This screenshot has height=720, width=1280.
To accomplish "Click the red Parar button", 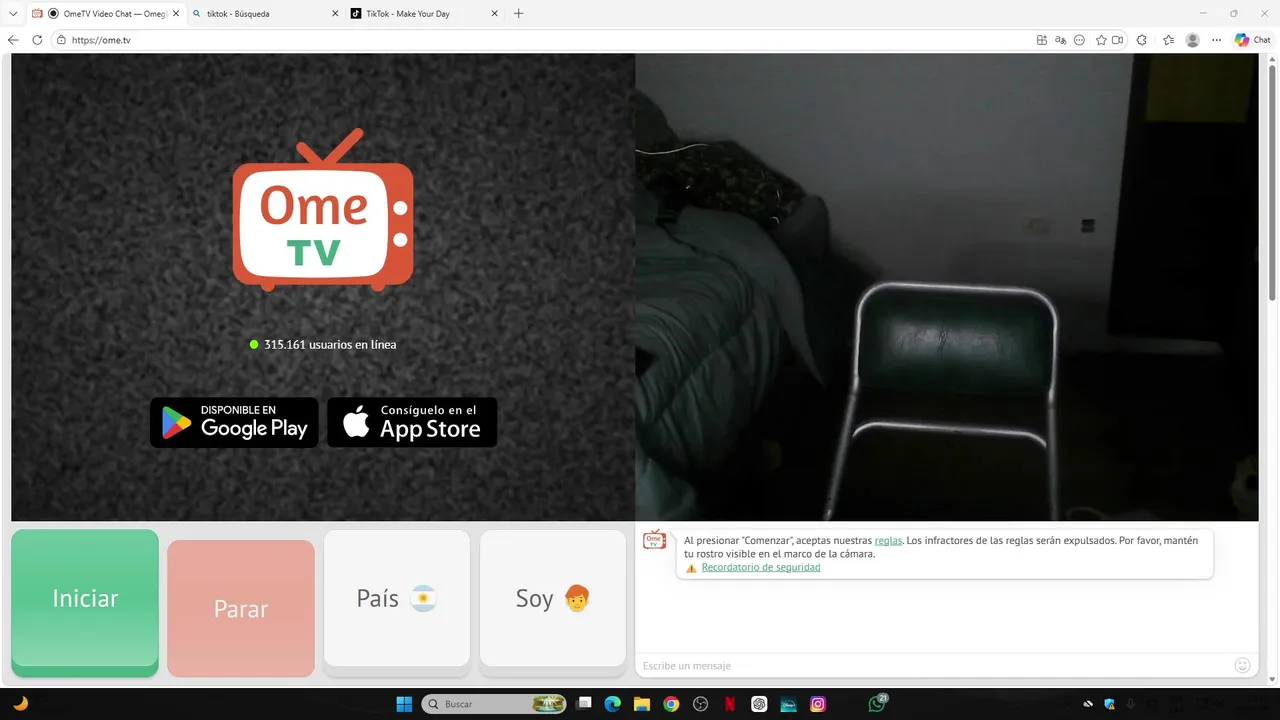I will [241, 608].
